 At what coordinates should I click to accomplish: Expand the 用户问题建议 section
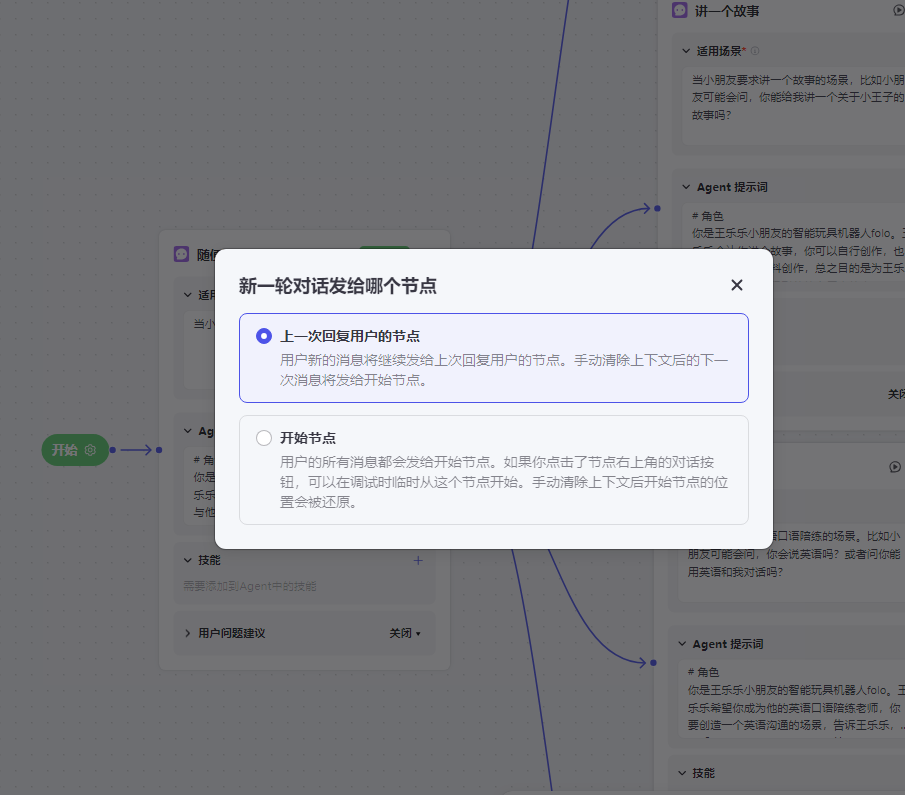(x=188, y=633)
